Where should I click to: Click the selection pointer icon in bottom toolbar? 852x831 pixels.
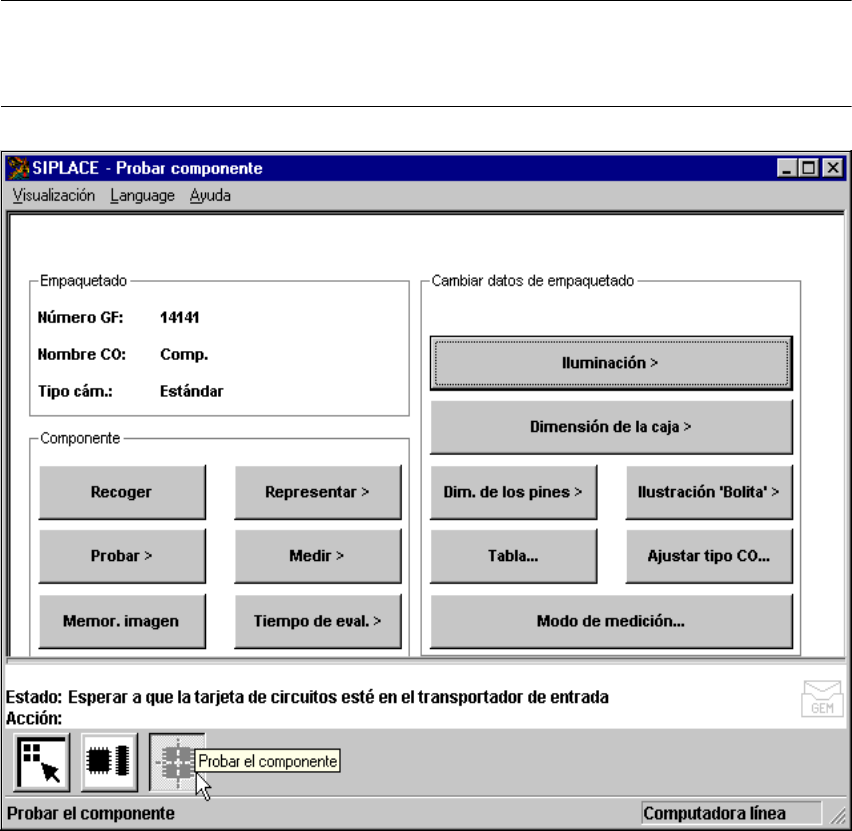41,762
